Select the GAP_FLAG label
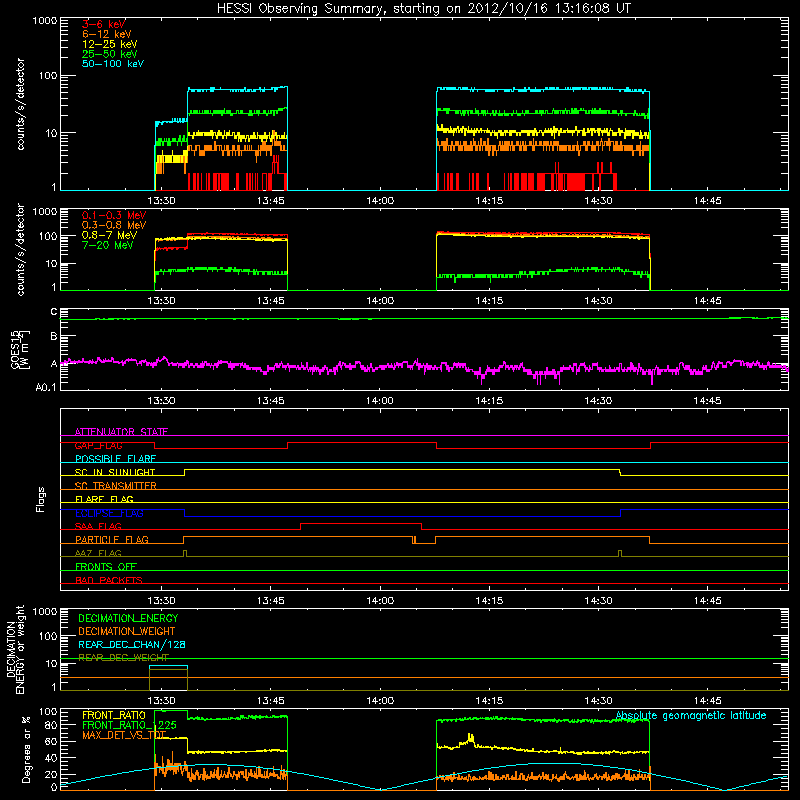Viewport: 800px width, 800px height. point(98,445)
